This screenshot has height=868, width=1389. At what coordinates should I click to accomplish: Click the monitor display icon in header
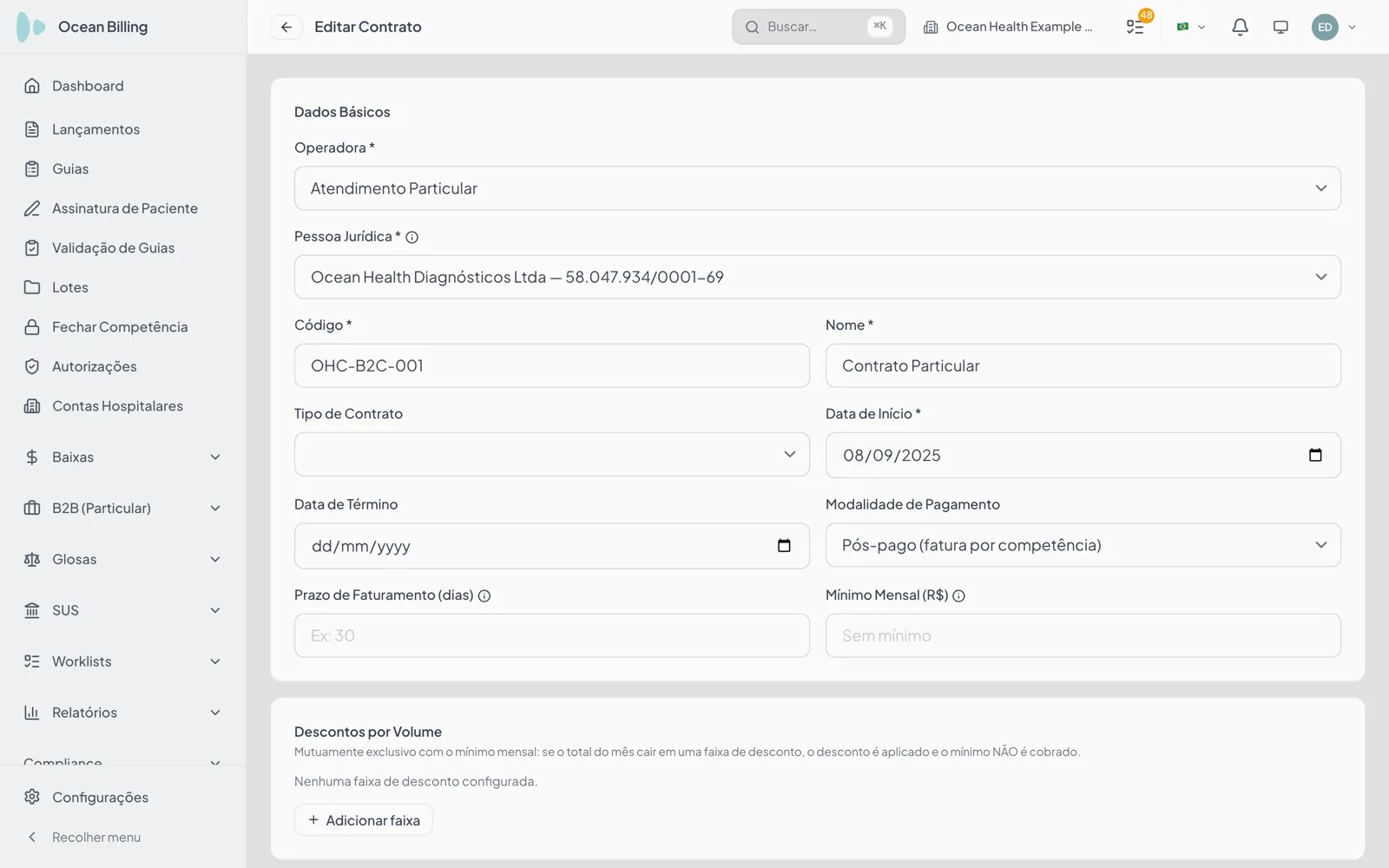(x=1280, y=27)
